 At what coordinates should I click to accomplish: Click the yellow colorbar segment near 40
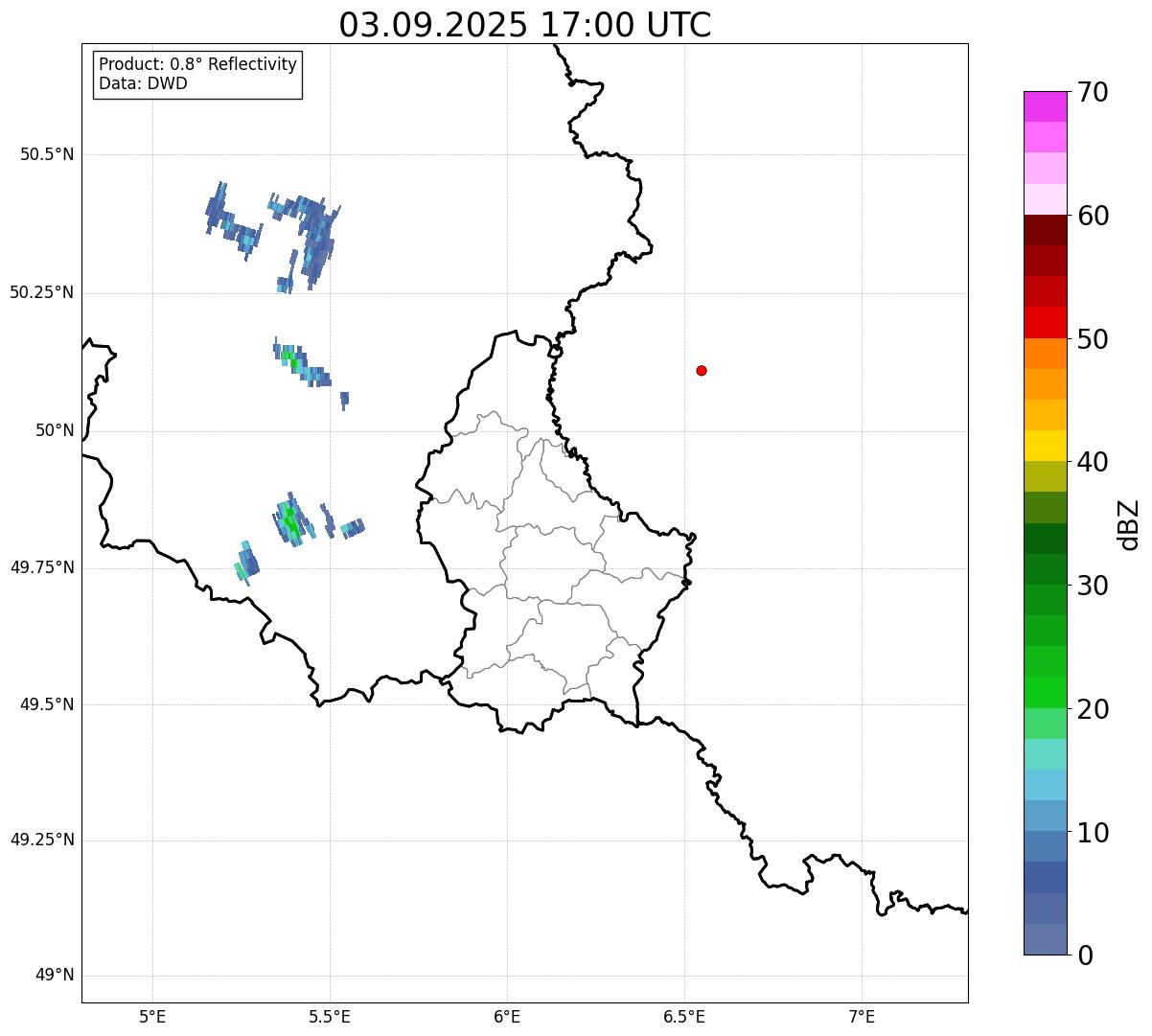pyautogui.click(x=1046, y=446)
